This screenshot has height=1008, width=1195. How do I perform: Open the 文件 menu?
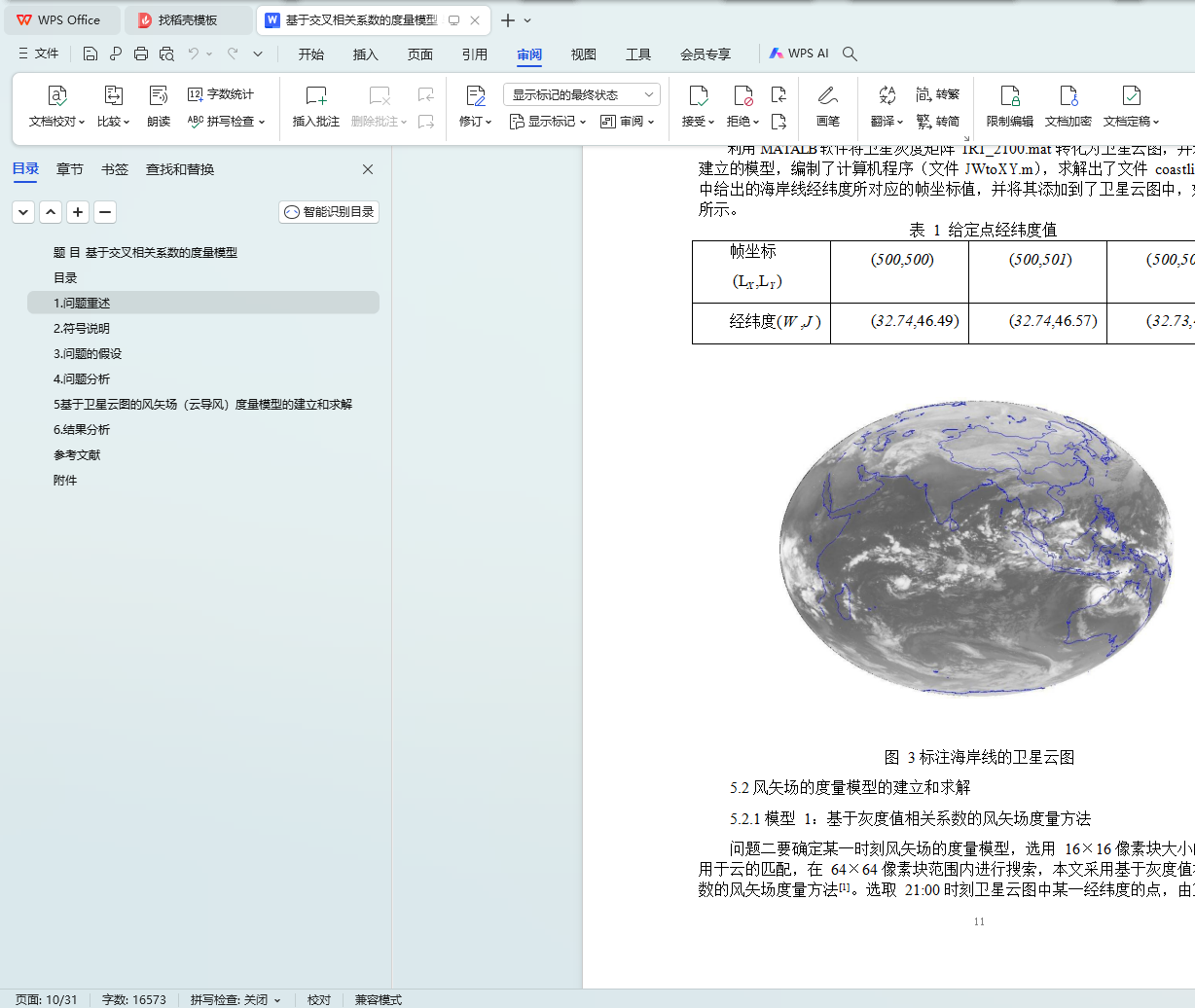38,54
